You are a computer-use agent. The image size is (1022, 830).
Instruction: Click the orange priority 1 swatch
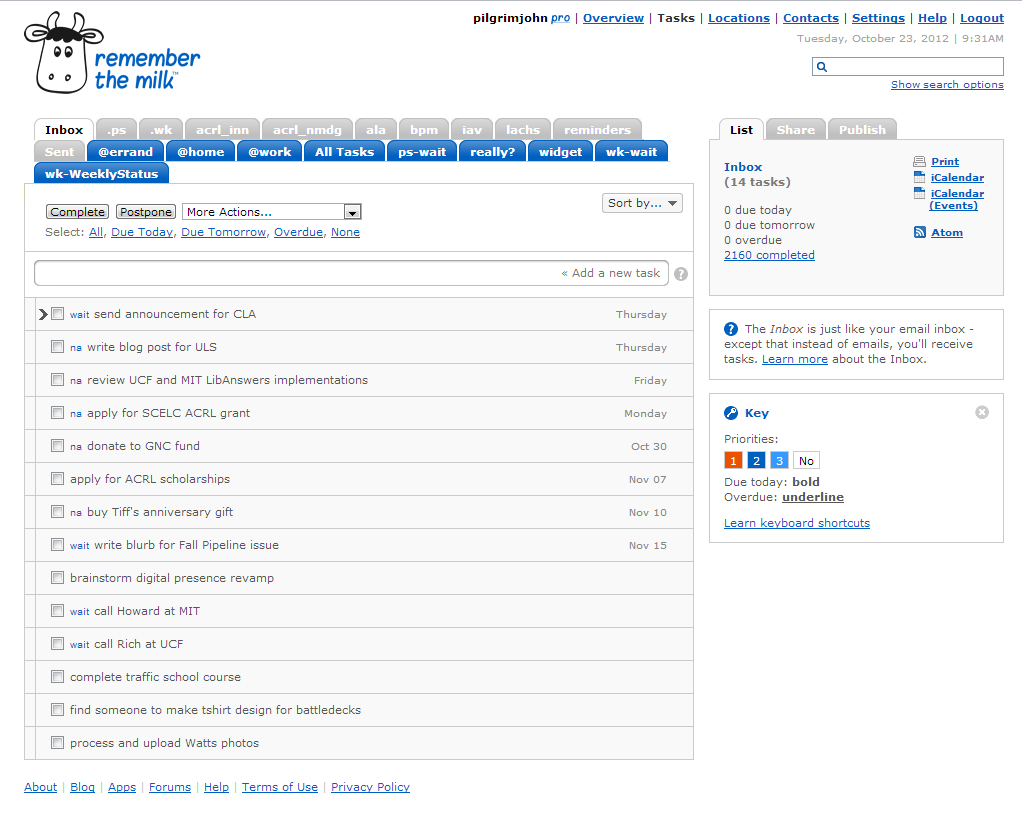(733, 461)
